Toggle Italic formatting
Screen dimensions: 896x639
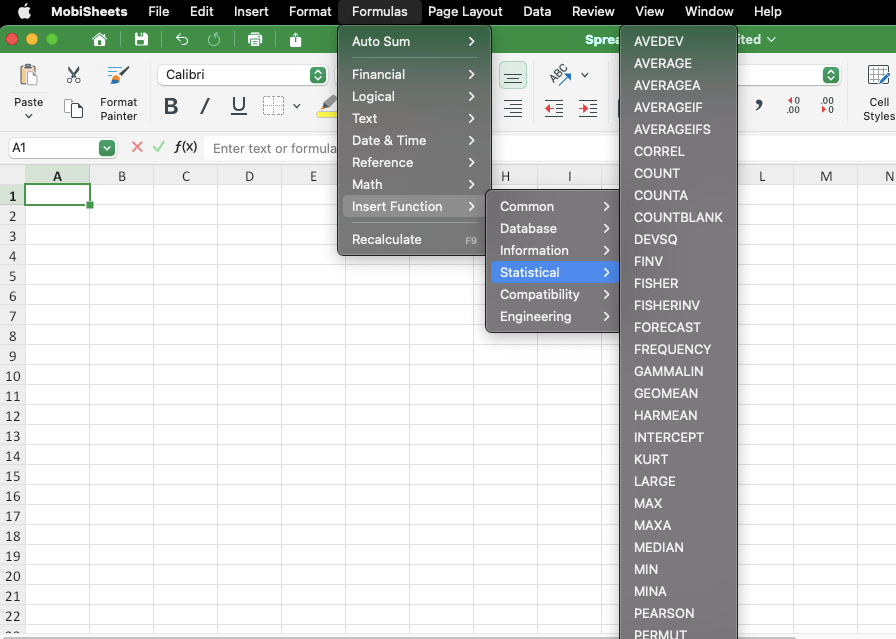pyautogui.click(x=205, y=107)
